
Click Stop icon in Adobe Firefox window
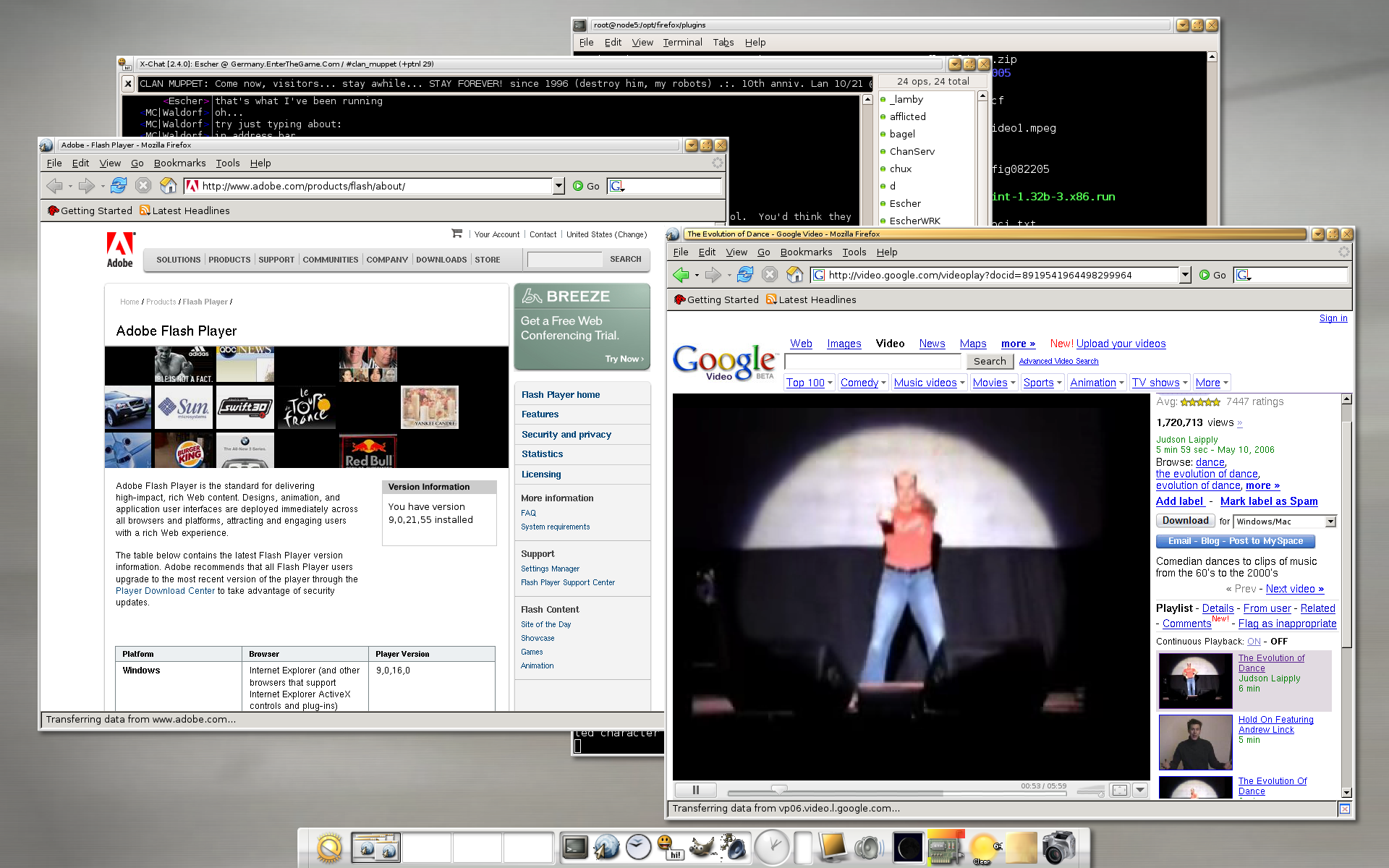click(x=143, y=186)
